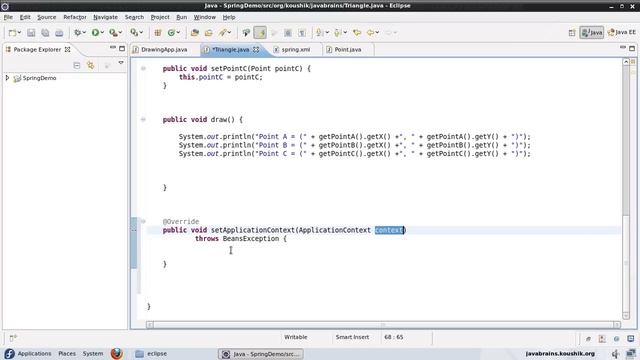This screenshot has height=360, width=640.
Task: Collapse the setApplicationContext fold marker
Action: click(143, 221)
